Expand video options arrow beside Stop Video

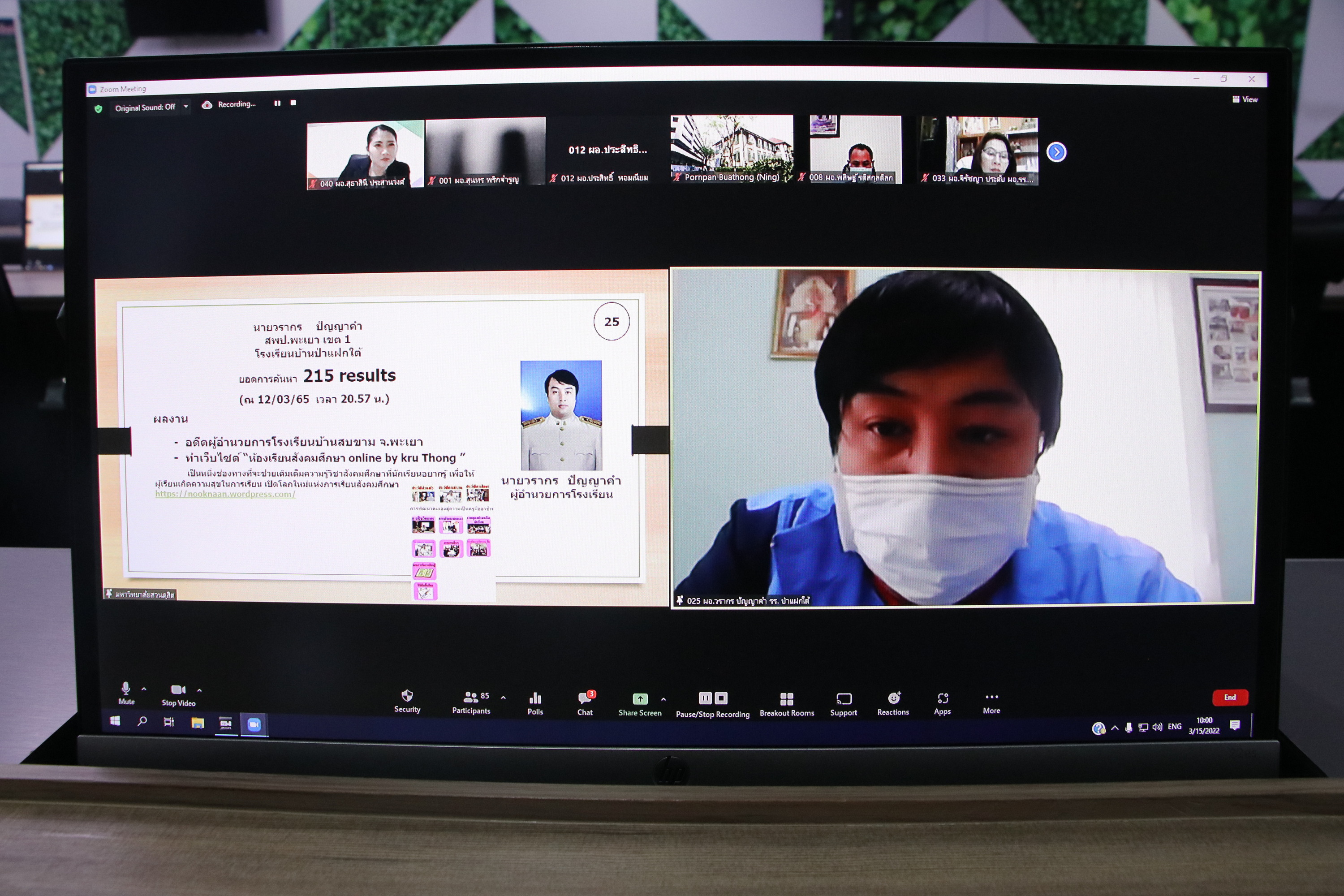199,690
